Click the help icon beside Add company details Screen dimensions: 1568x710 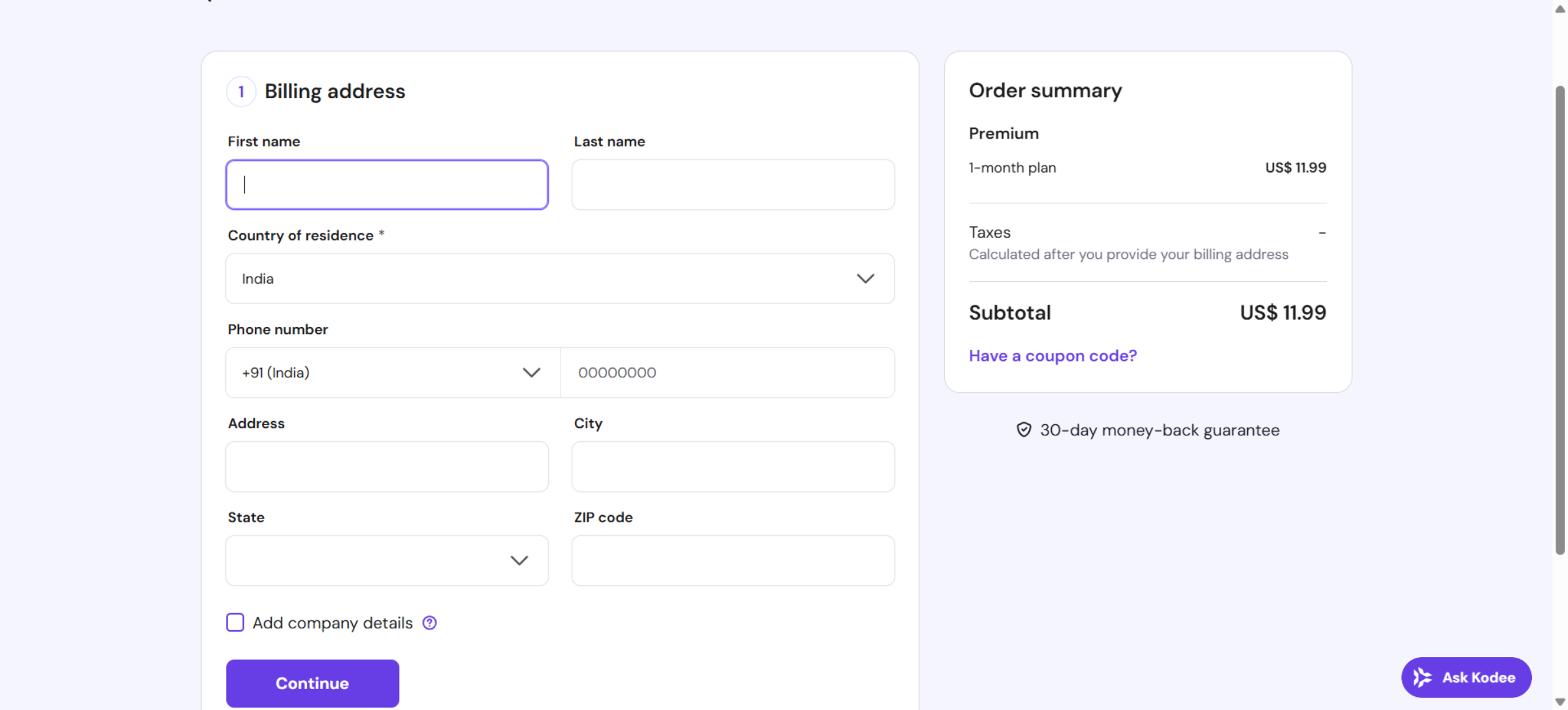429,622
